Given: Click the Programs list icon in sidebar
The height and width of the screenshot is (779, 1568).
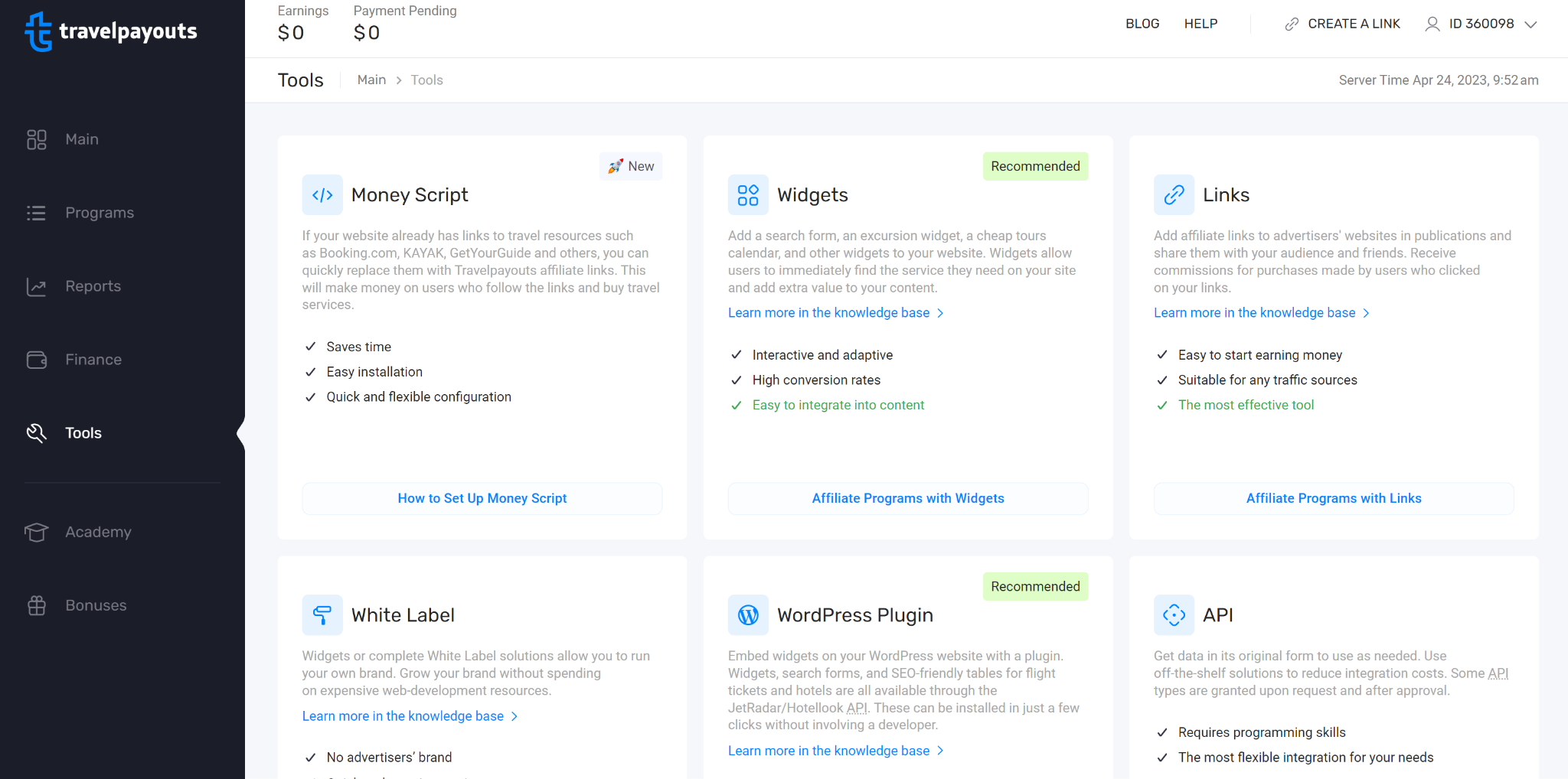Looking at the screenshot, I should click(37, 213).
